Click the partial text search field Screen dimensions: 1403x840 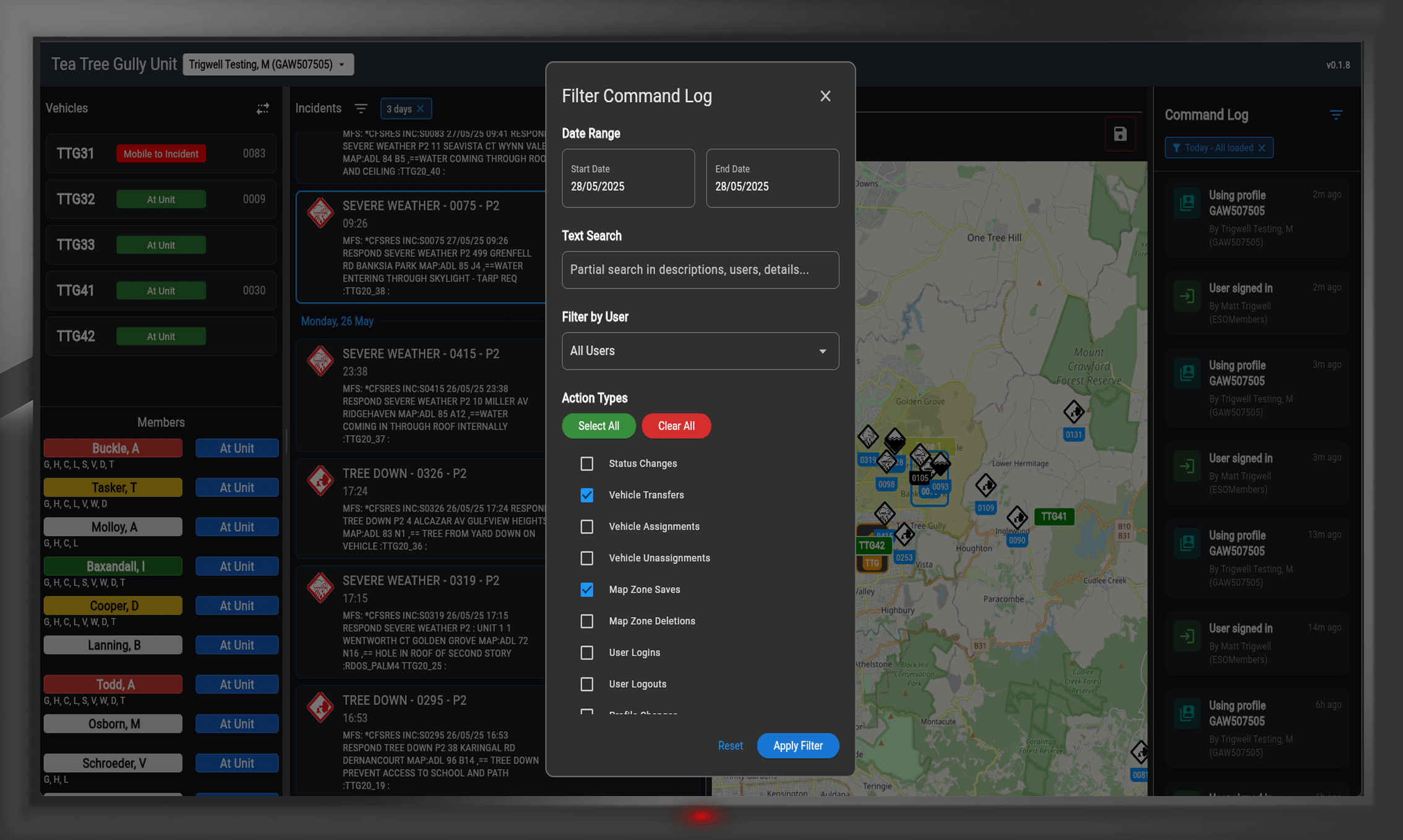coord(700,270)
